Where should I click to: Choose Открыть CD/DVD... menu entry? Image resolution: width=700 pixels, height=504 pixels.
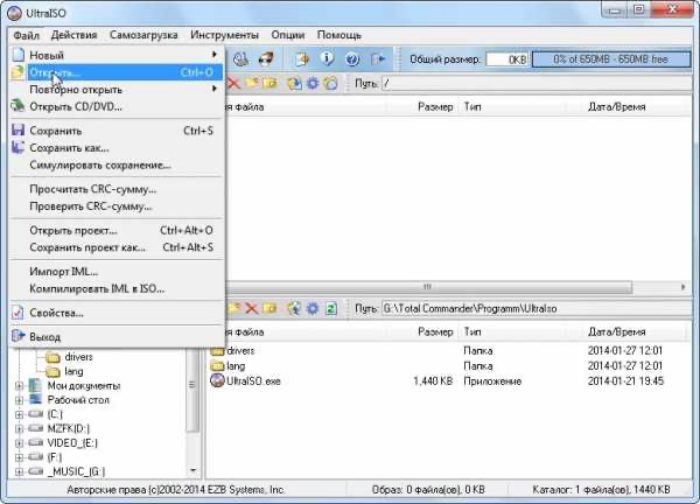(x=116, y=107)
